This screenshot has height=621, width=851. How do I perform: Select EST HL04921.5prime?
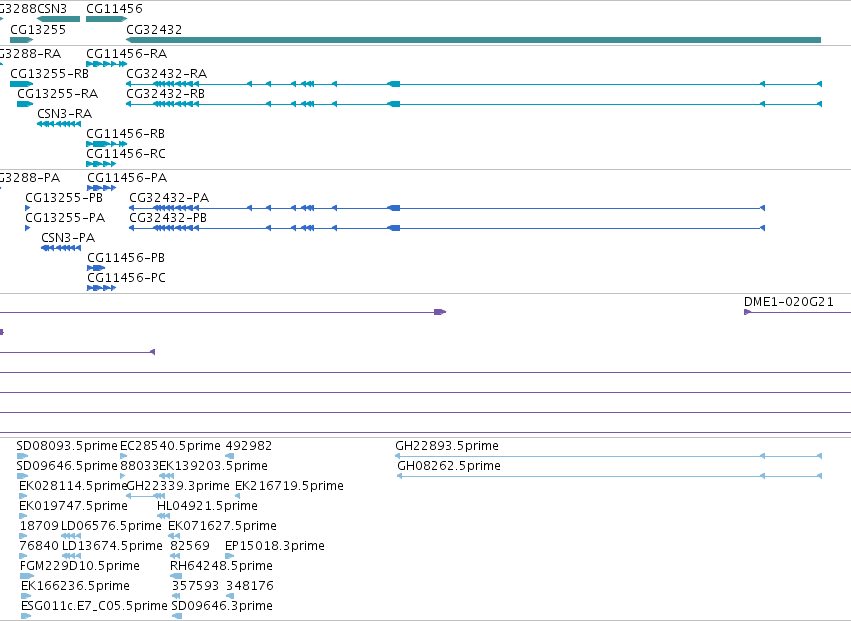(163, 516)
